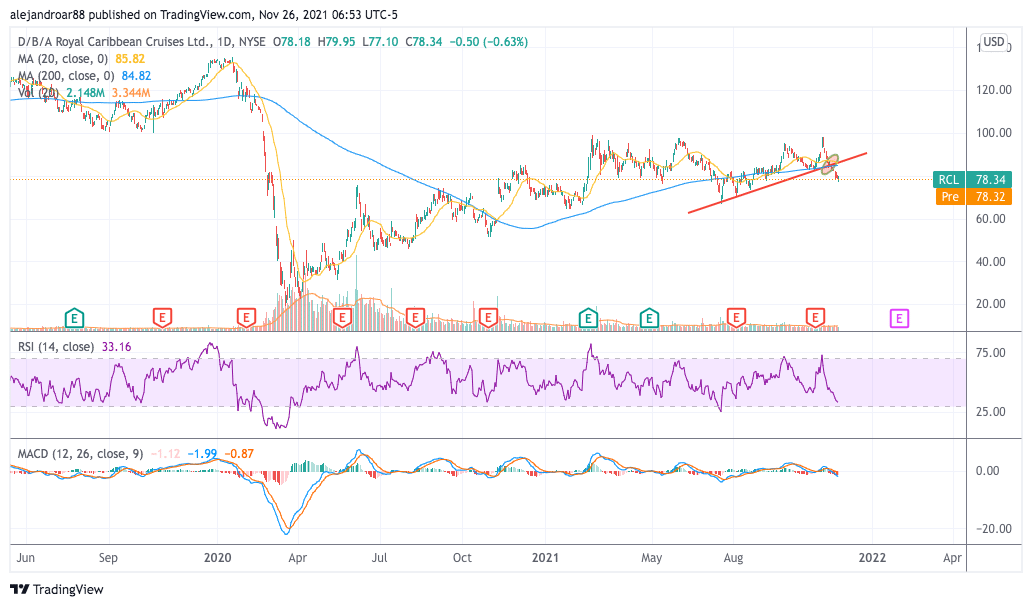1032x607 pixels.
Task: Click the May label on the time axis
Action: pos(652,558)
